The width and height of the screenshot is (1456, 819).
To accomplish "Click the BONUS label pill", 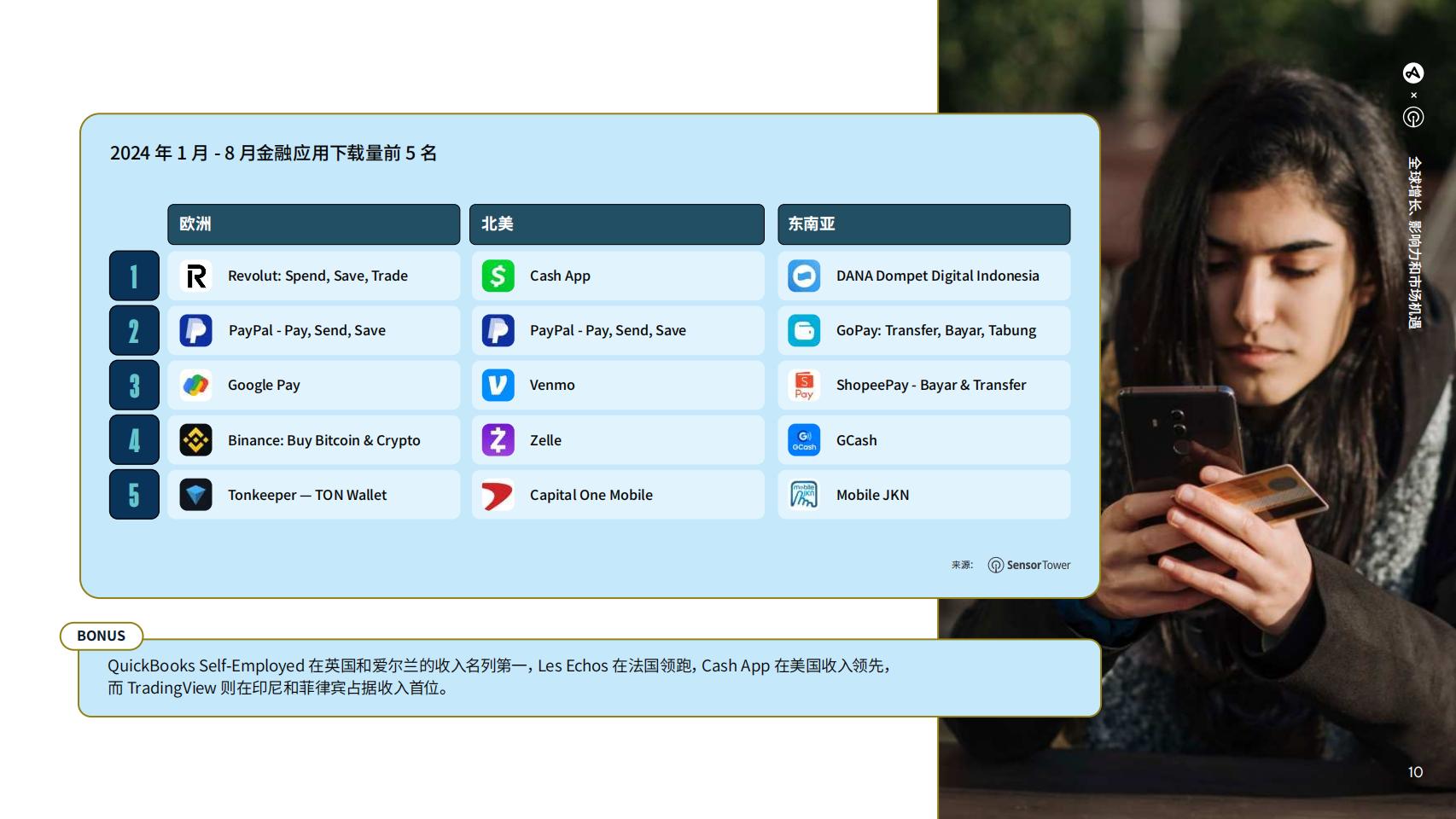I will click(102, 636).
